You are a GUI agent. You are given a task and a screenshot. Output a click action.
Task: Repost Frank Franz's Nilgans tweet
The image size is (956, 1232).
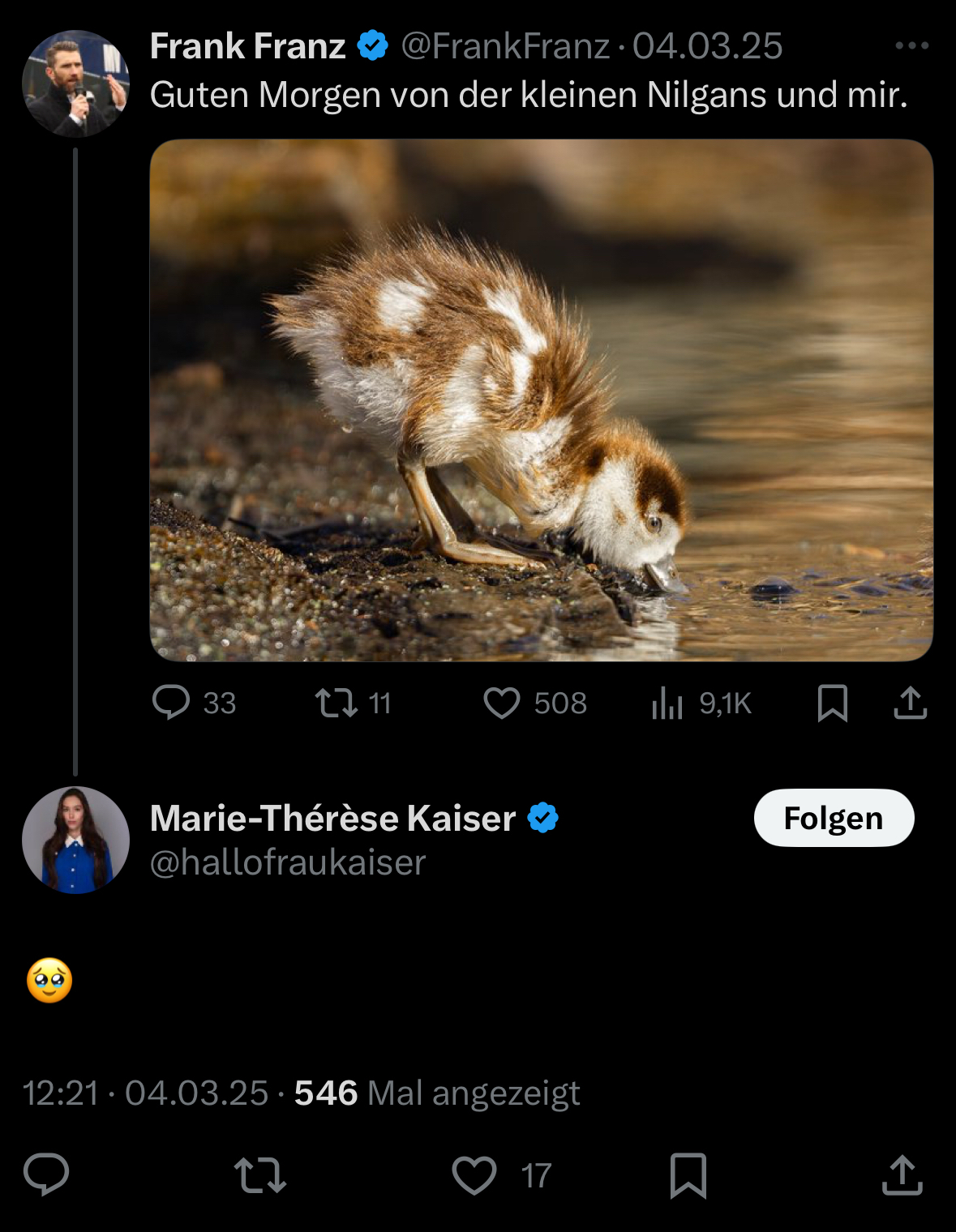click(x=337, y=703)
